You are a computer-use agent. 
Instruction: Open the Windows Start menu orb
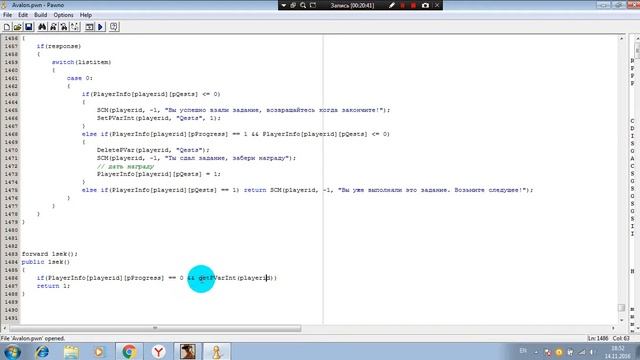12,352
